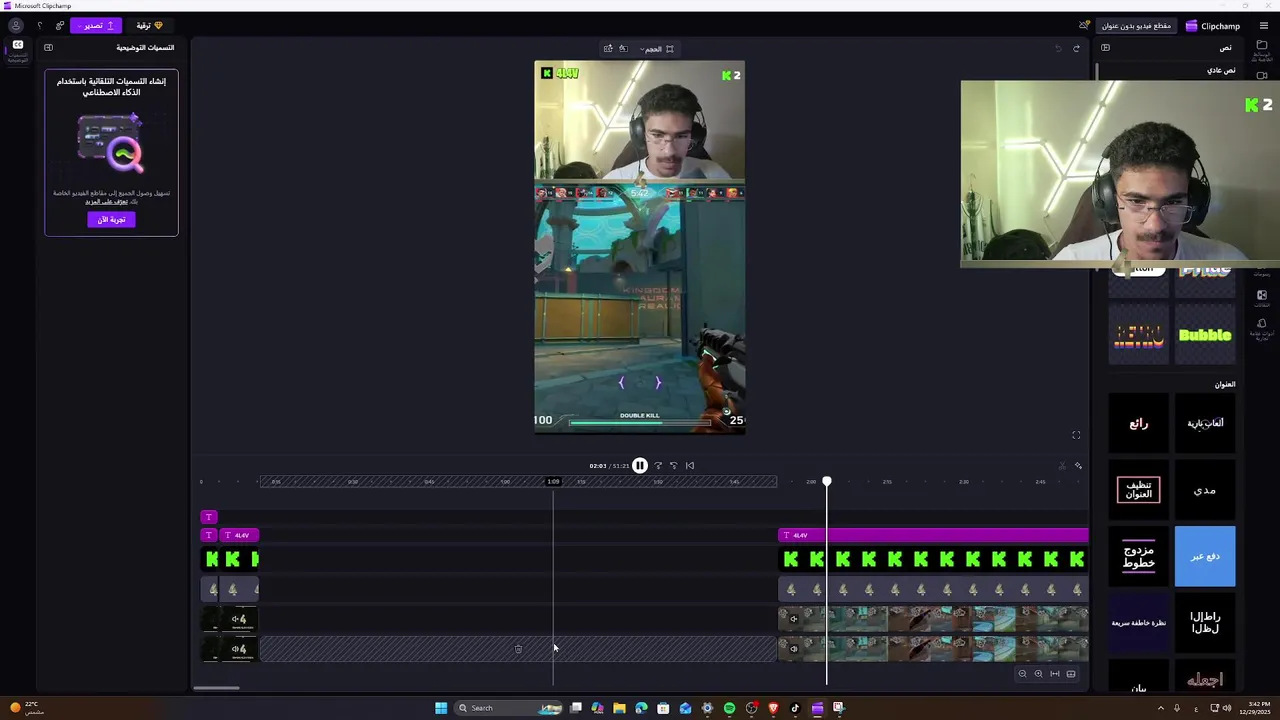Open the Captions sidebar tab
Viewport: 1280px width, 720px height.
tap(18, 51)
